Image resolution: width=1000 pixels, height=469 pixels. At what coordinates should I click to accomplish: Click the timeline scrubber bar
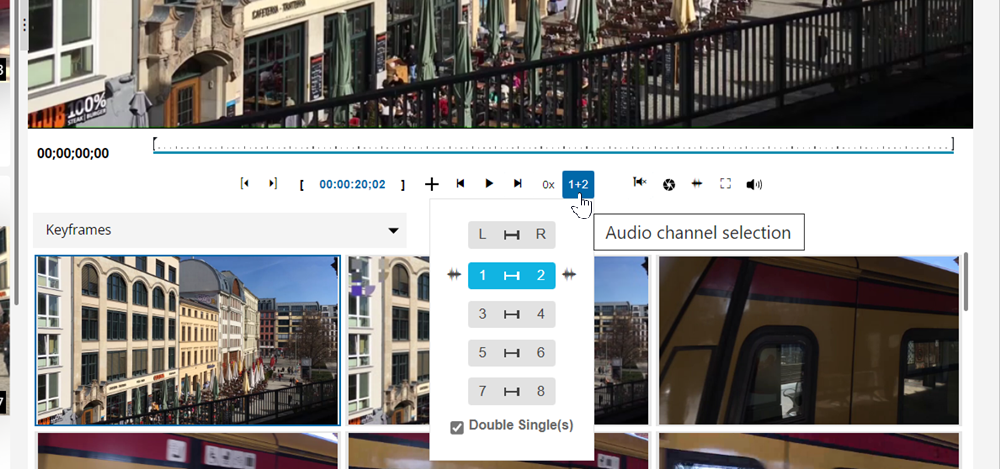click(552, 146)
